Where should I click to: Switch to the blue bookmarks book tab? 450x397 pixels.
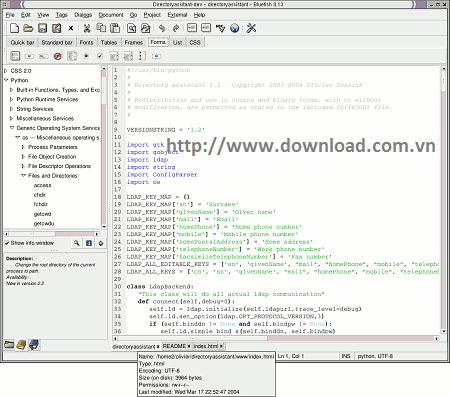(x=34, y=345)
